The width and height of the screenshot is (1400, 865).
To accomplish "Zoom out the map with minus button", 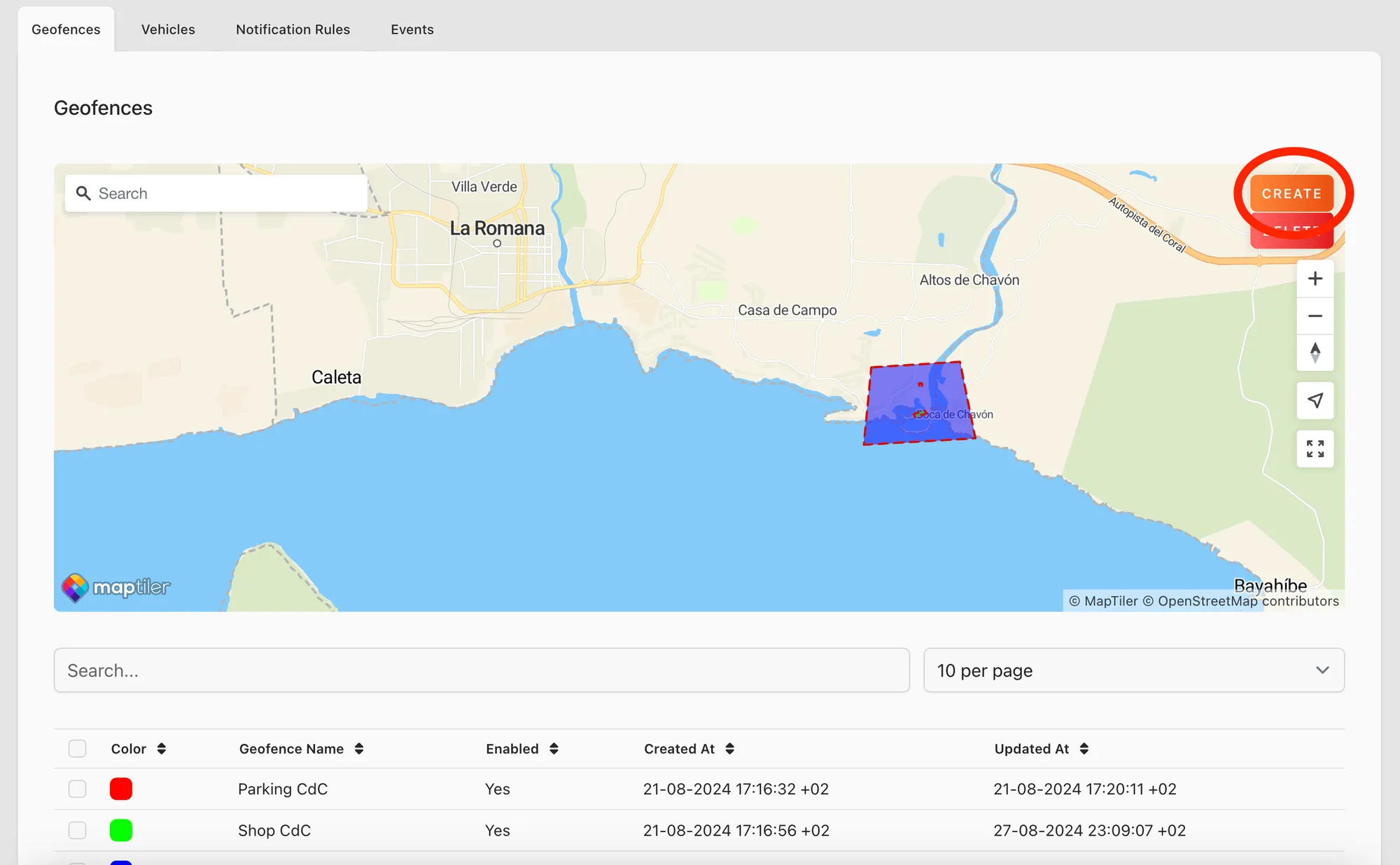I will [1315, 316].
